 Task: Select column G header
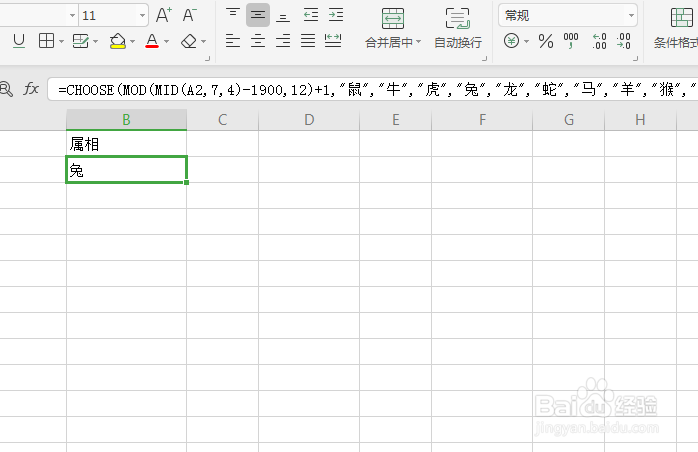[568, 119]
